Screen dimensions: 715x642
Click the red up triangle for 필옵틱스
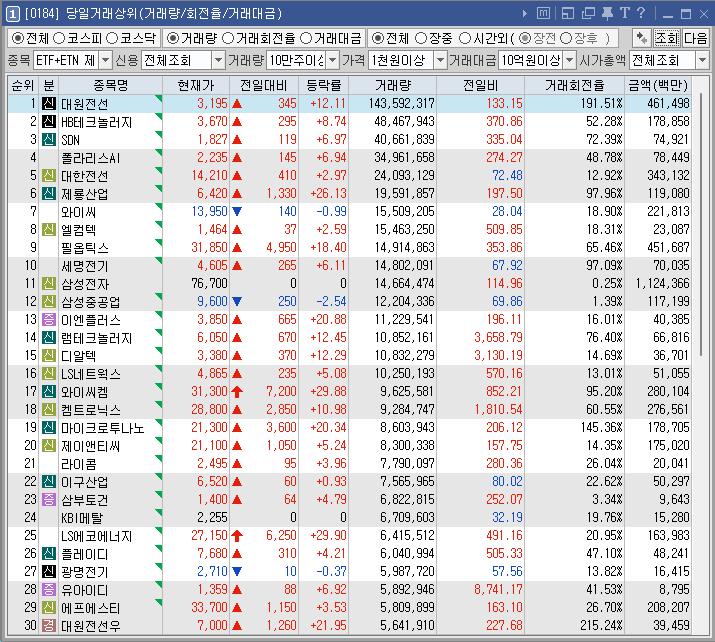pos(237,248)
